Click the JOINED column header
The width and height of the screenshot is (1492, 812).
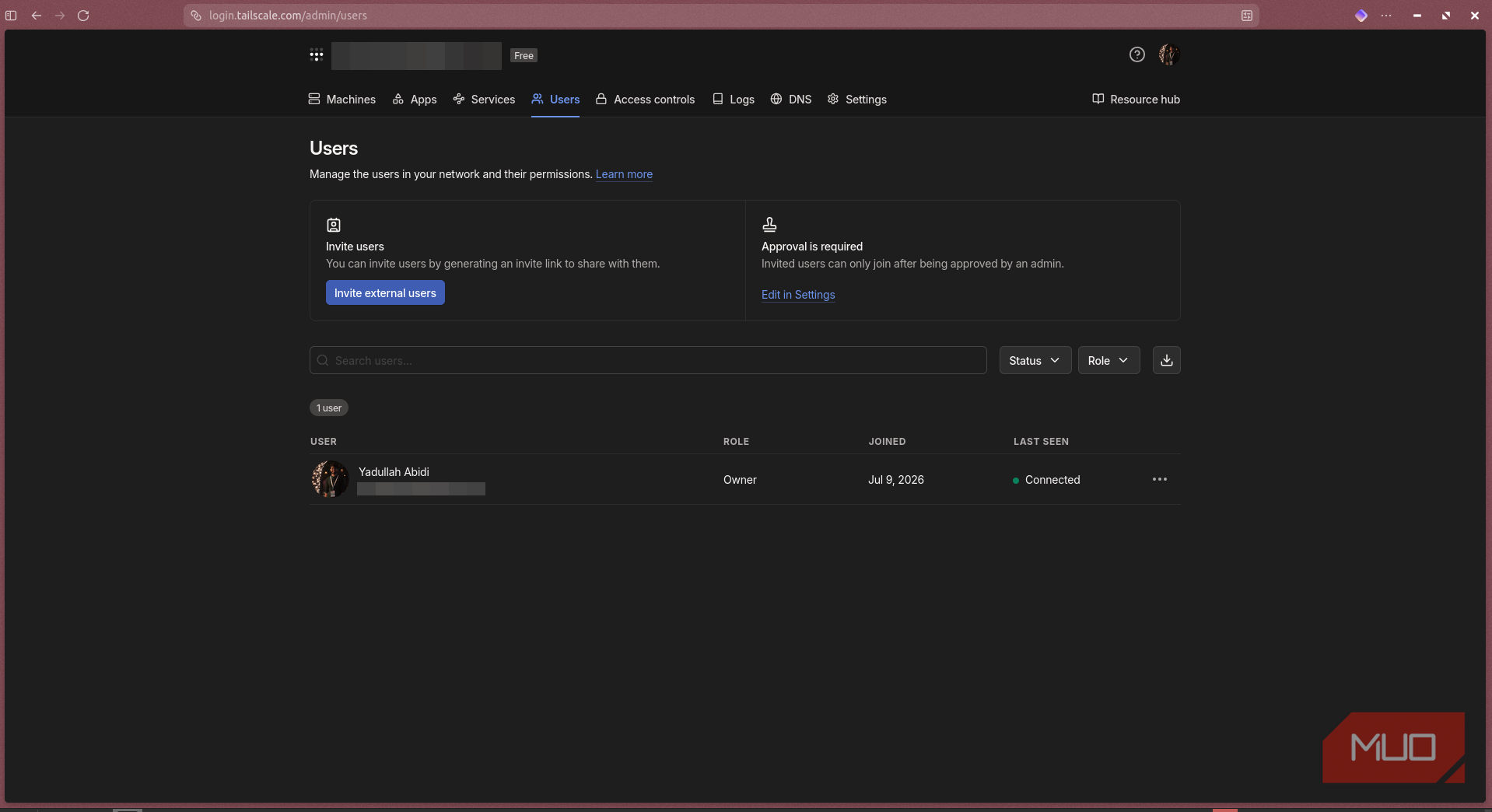coord(887,442)
